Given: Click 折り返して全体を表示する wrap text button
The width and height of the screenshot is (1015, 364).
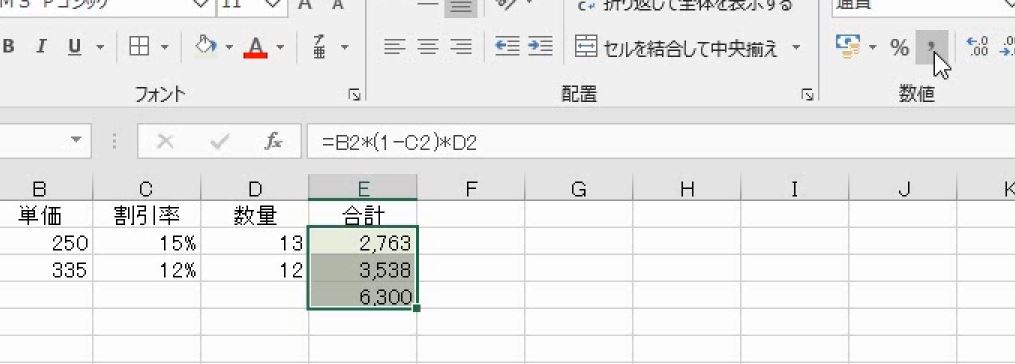Looking at the screenshot, I should click(x=685, y=5).
